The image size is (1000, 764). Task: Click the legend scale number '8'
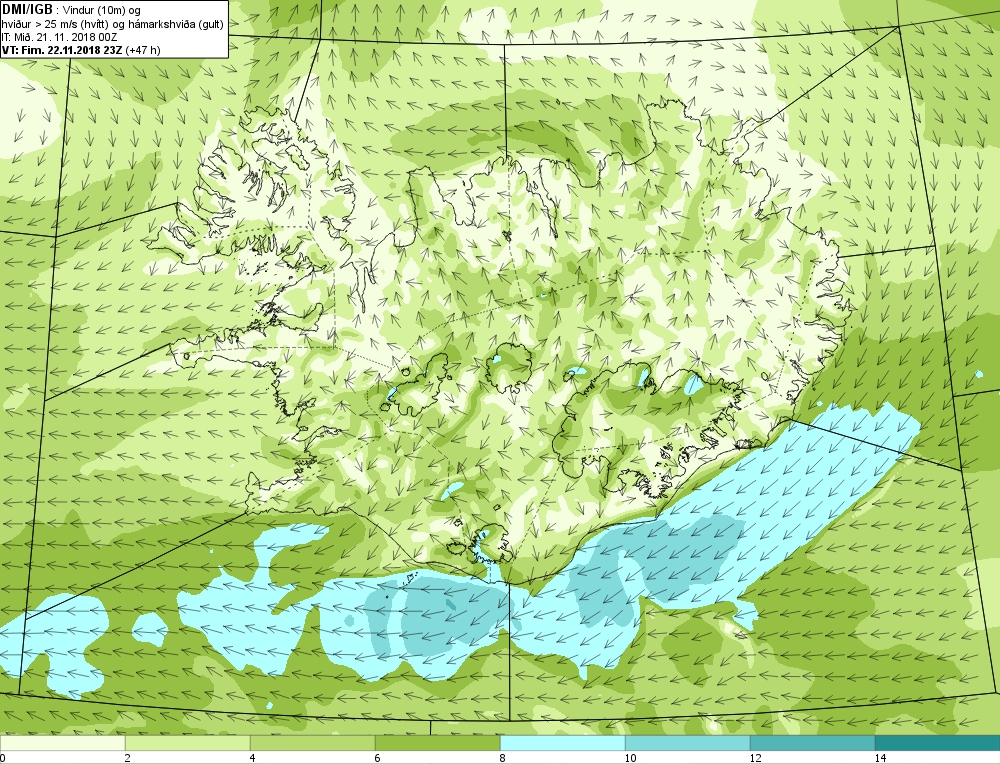coord(503,758)
